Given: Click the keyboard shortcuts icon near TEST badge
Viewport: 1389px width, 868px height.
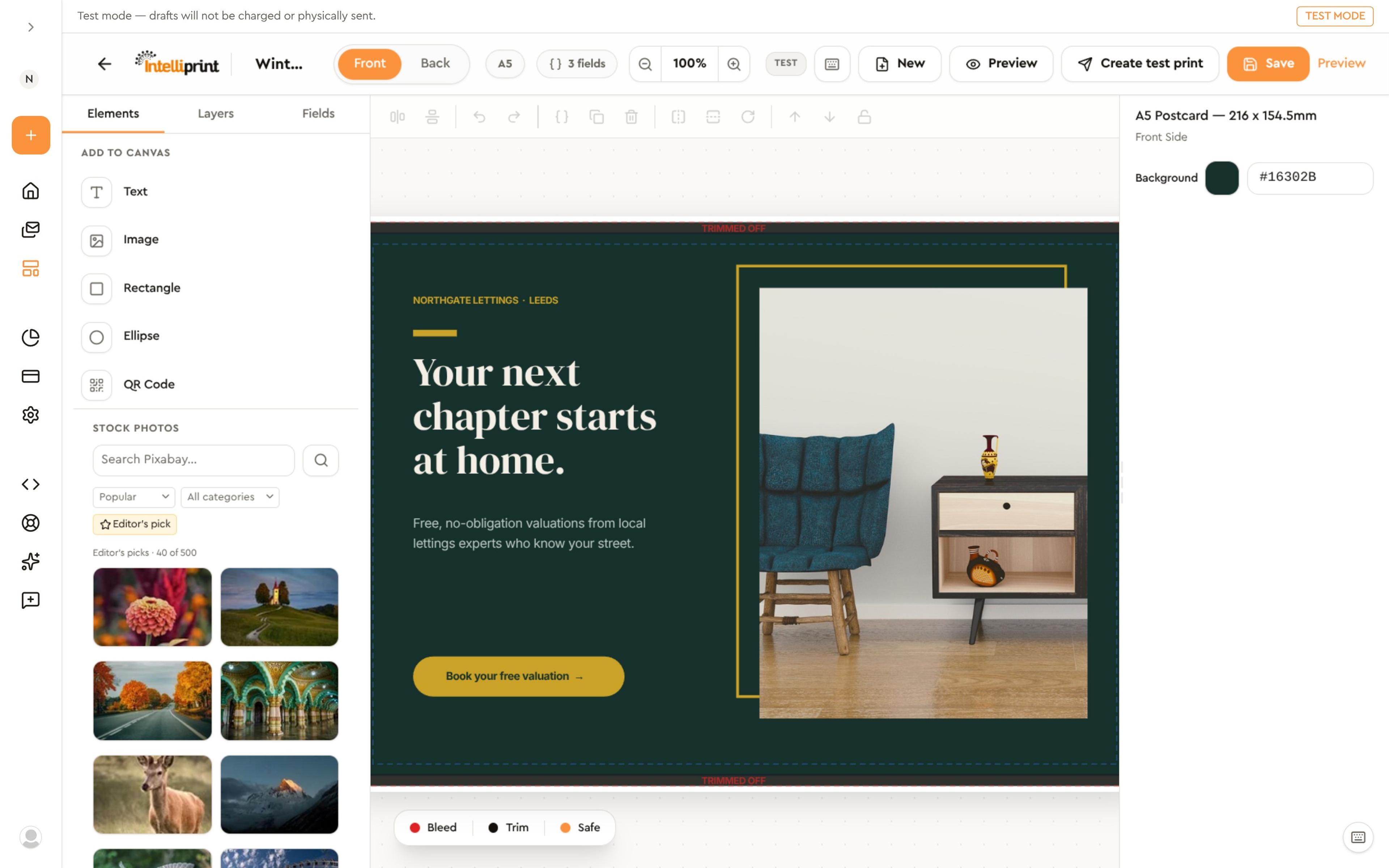Looking at the screenshot, I should pyautogui.click(x=832, y=64).
